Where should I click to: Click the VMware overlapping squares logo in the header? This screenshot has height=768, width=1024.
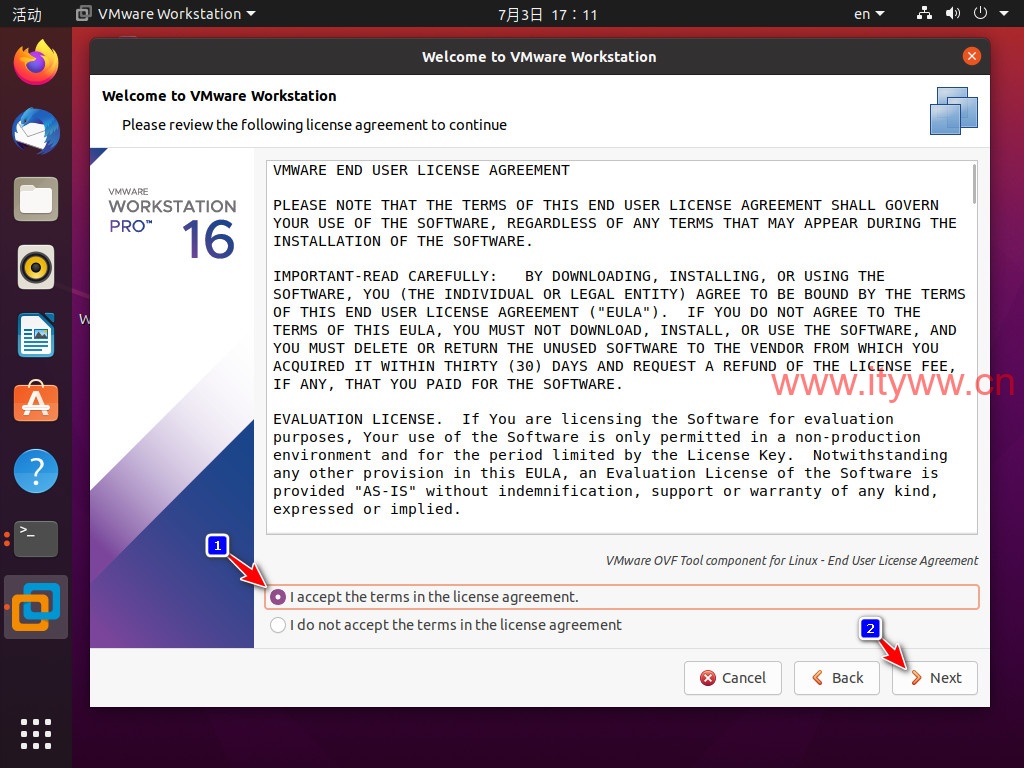pyautogui.click(x=953, y=111)
